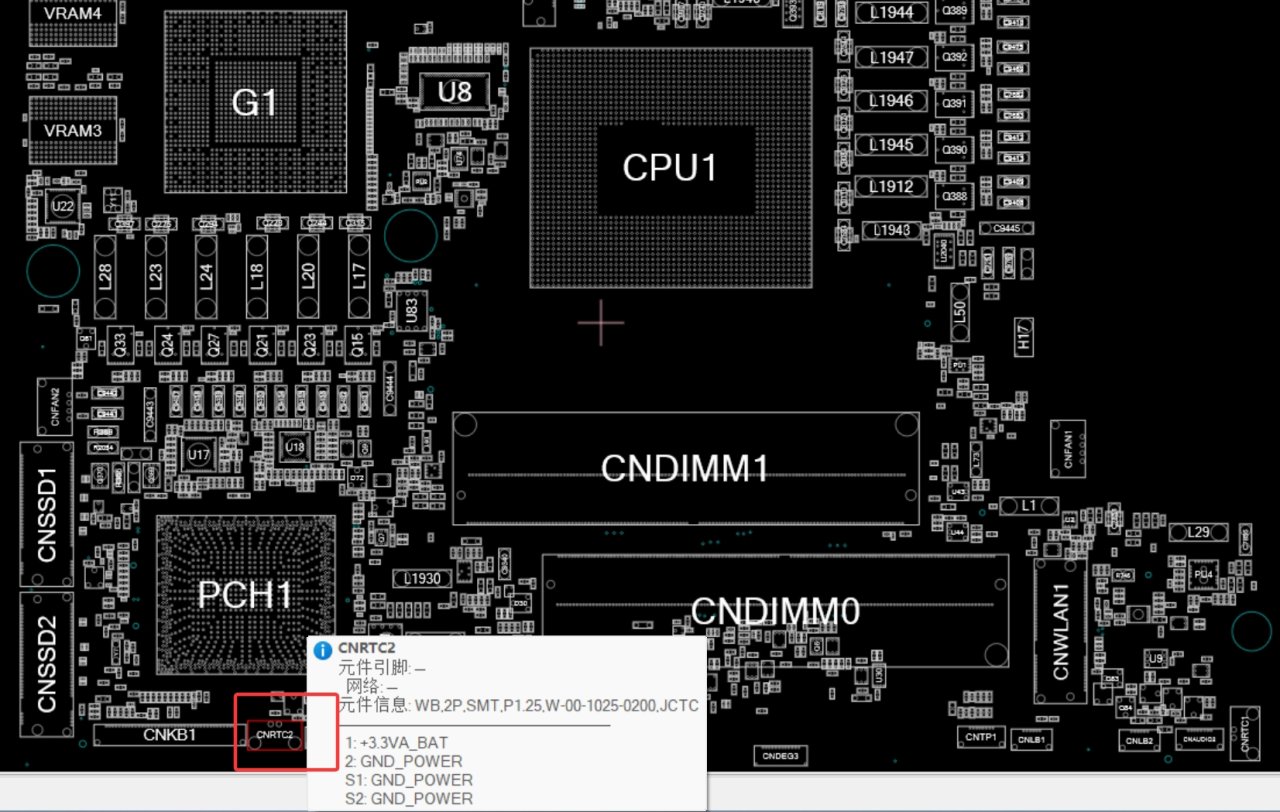Select the highlighted CNRTC2 connector

click(274, 736)
